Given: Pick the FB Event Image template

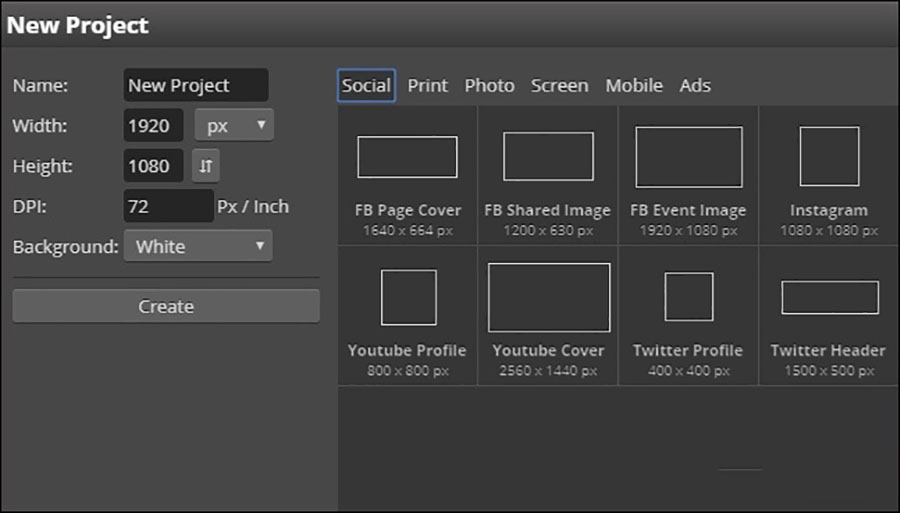Looking at the screenshot, I should point(688,175).
